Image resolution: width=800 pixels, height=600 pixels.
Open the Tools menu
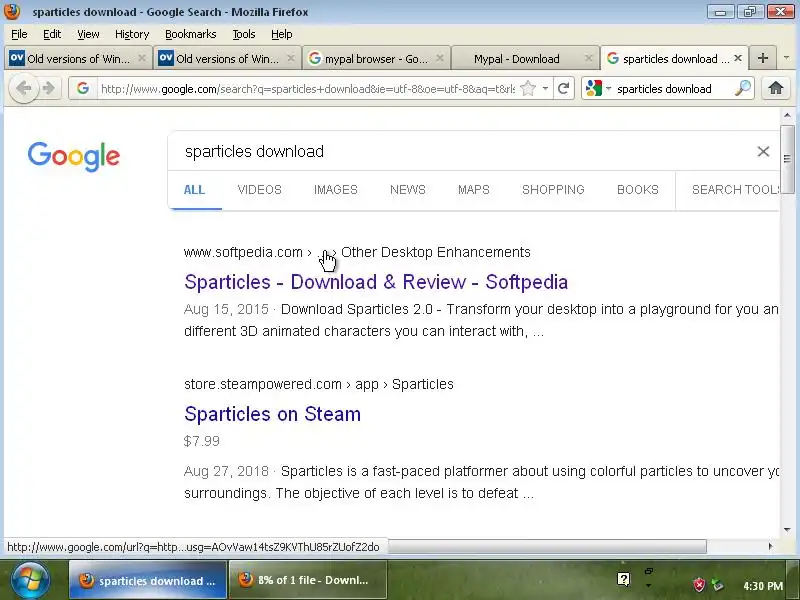click(244, 34)
